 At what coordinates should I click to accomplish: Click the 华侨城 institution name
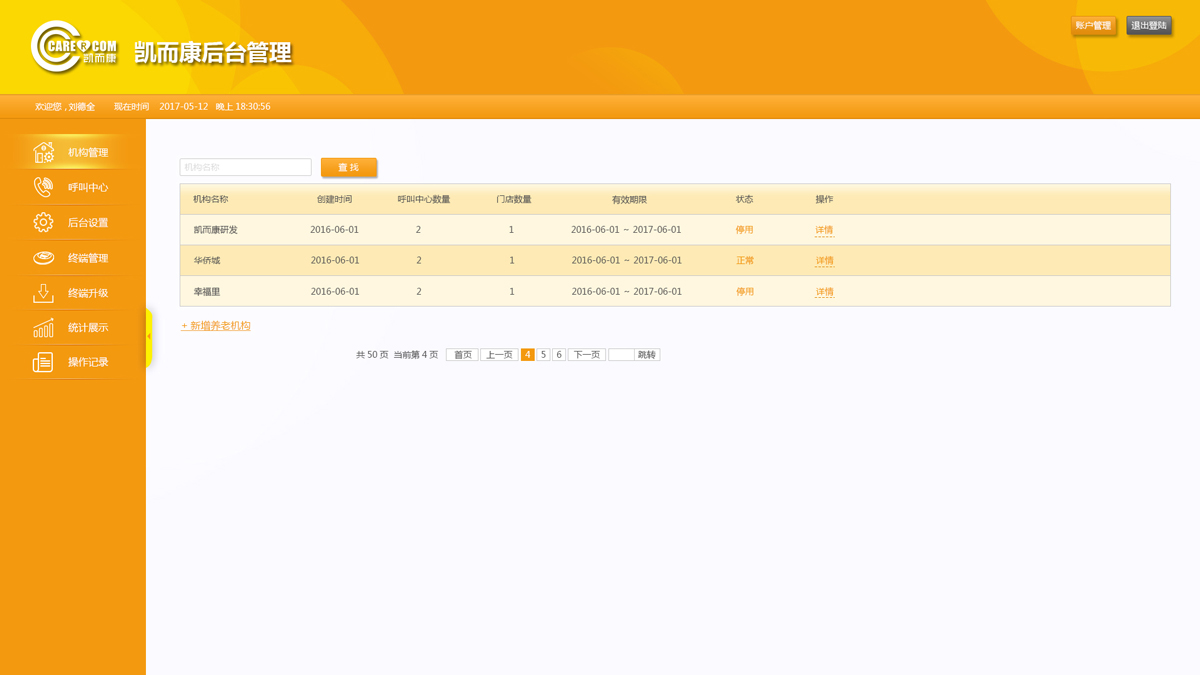click(207, 261)
